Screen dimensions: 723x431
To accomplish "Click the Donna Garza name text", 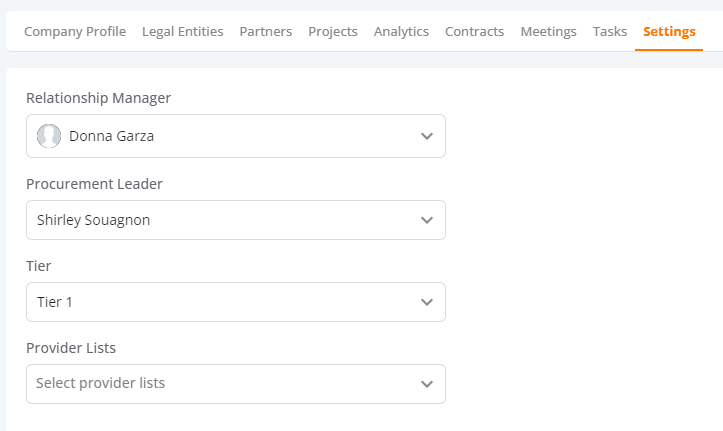I will pyautogui.click(x=112, y=136).
